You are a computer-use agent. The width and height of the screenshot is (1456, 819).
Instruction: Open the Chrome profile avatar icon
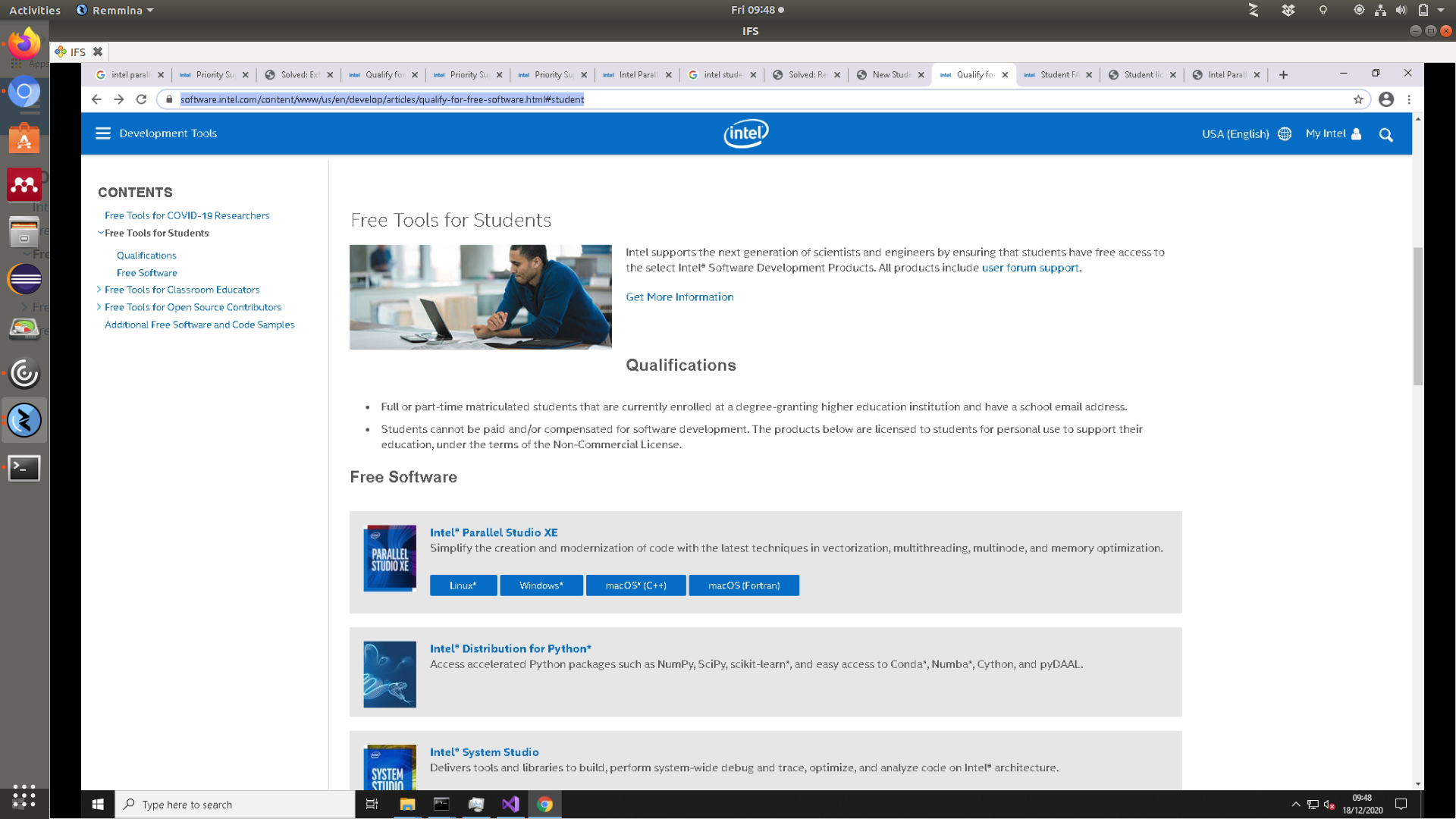pyautogui.click(x=1386, y=99)
